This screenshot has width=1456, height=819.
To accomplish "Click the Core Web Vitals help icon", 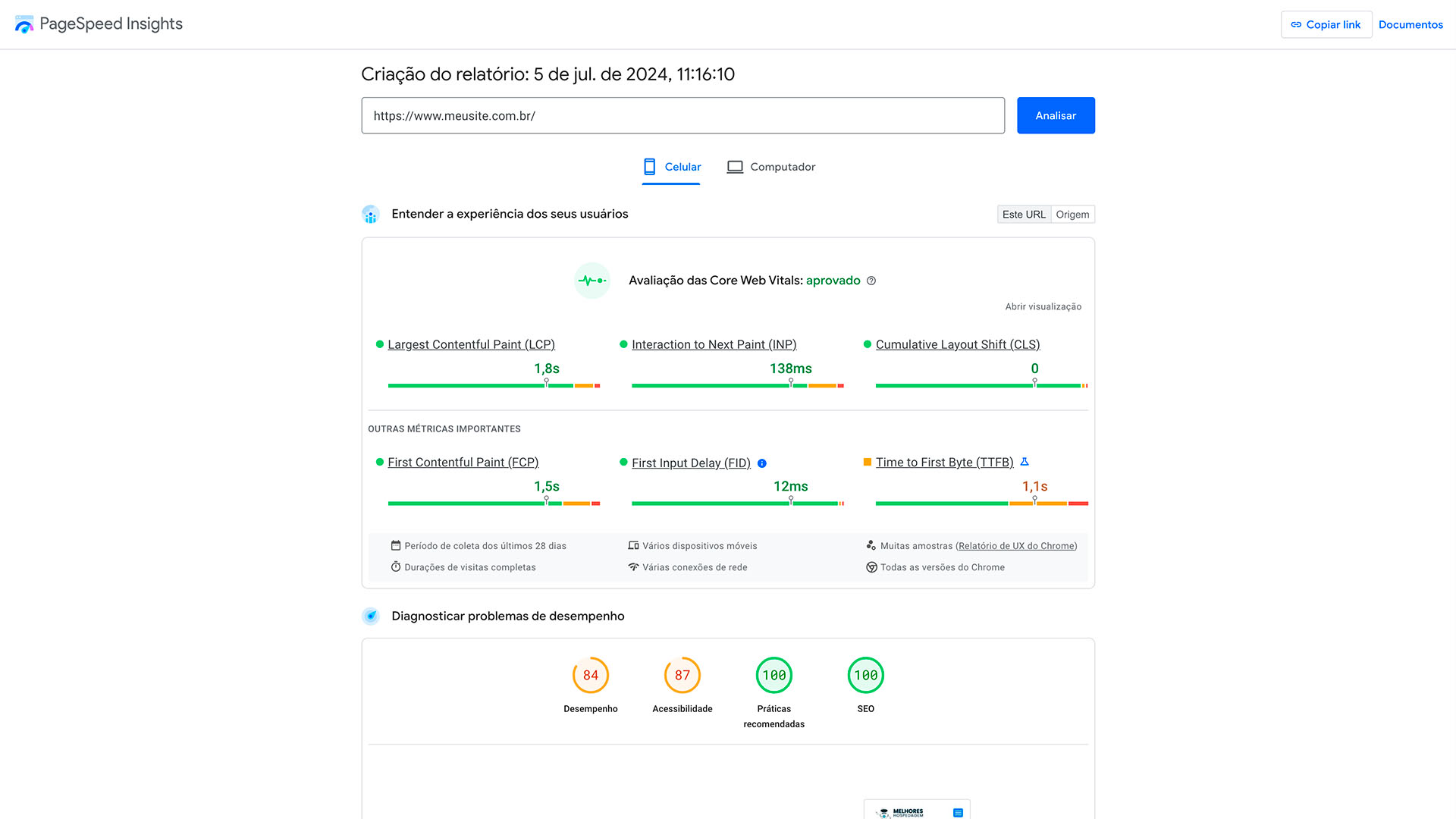I will pyautogui.click(x=872, y=280).
